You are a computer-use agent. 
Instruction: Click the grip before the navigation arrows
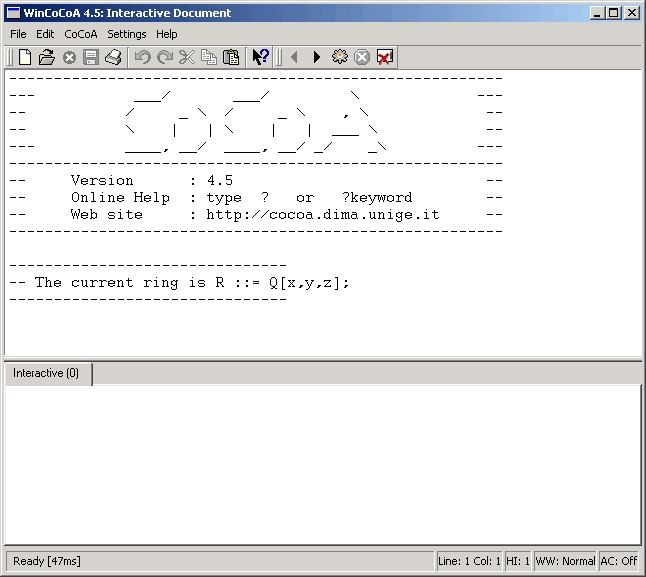coord(279,57)
